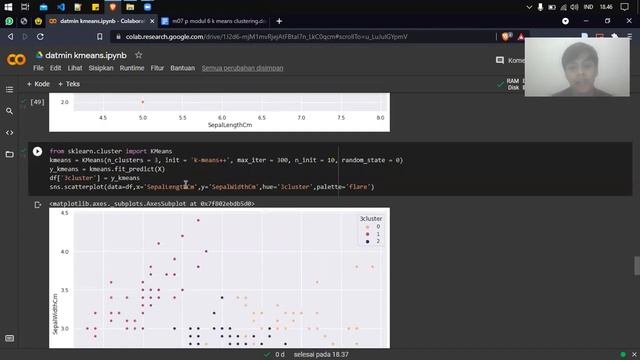The image size is (640, 360).
Task: Reload the current page
Action: [x=40, y=37]
